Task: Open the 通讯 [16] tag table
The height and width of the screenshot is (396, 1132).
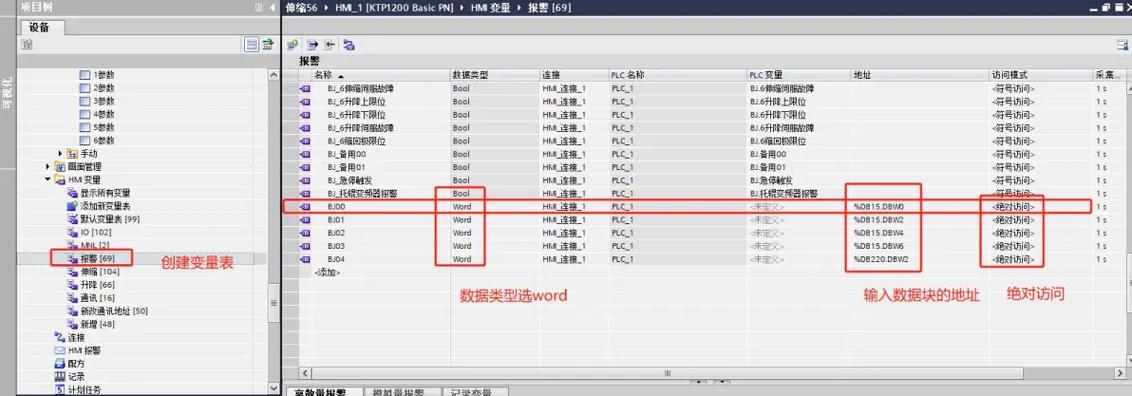Action: pos(97,298)
